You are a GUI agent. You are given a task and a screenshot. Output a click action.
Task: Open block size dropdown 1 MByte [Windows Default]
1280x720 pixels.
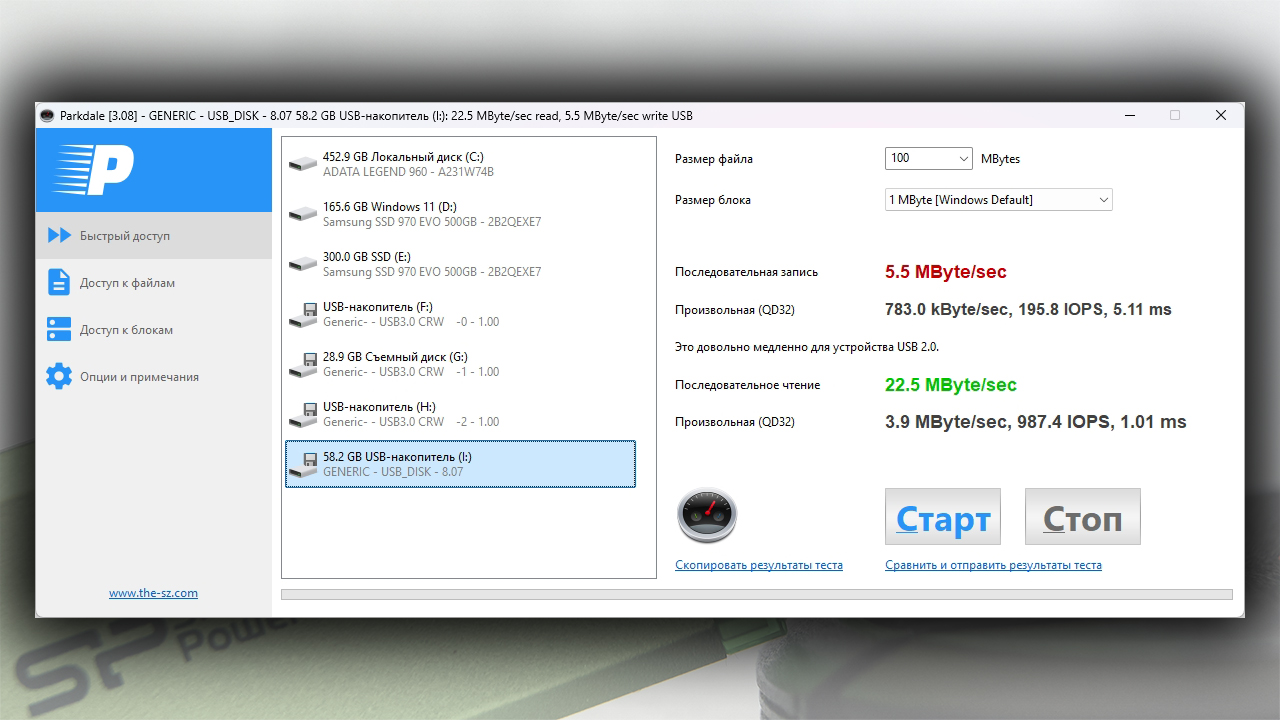[999, 200]
